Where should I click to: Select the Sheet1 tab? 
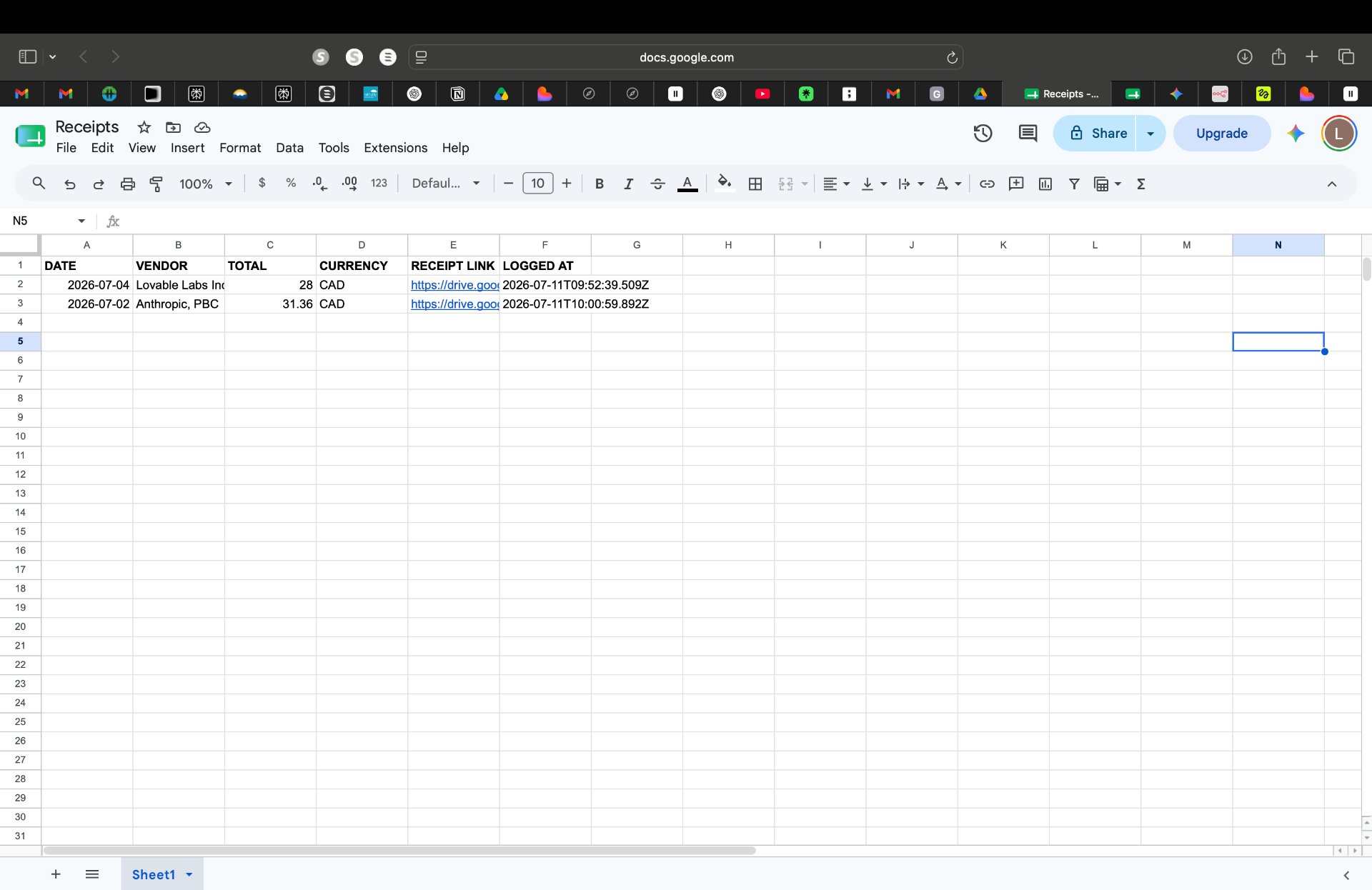click(153, 874)
